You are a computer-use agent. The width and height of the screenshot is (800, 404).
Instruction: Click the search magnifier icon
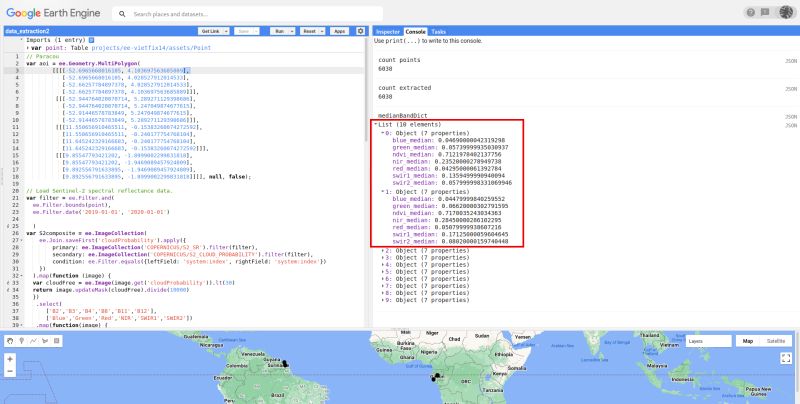pyautogui.click(x=122, y=14)
